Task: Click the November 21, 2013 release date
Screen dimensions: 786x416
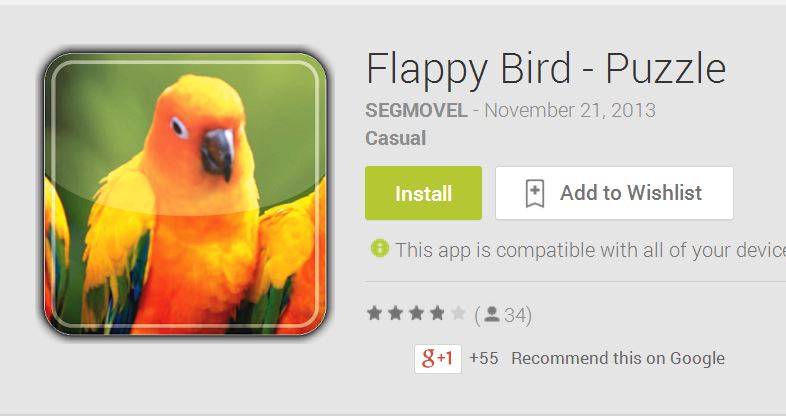Action: click(x=570, y=110)
